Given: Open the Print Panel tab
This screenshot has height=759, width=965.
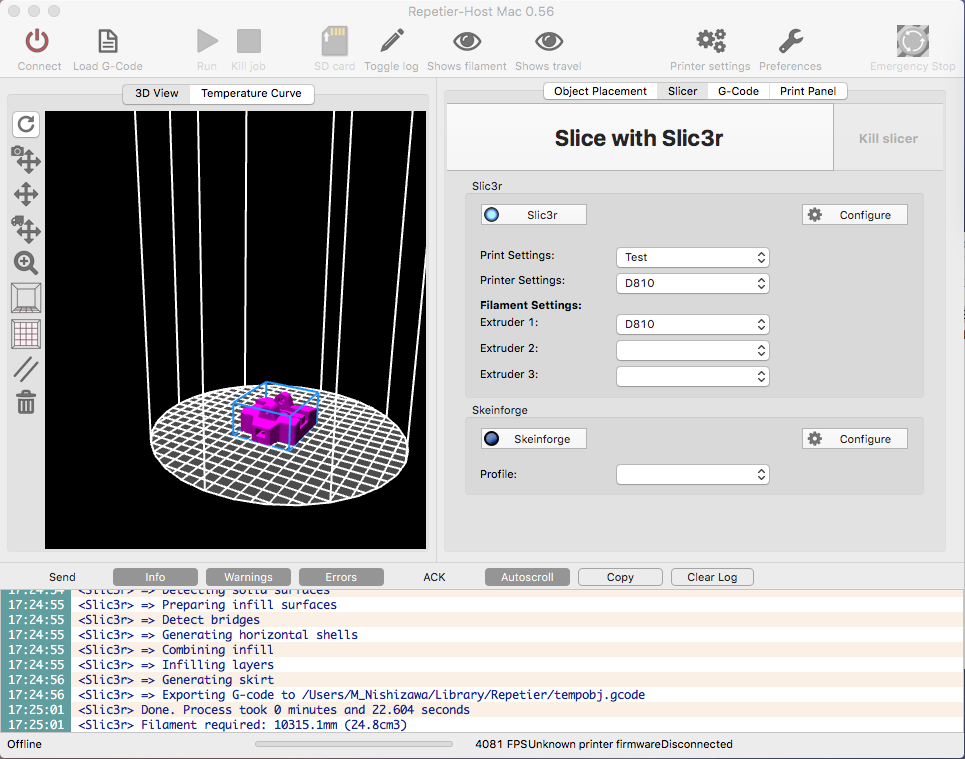Looking at the screenshot, I should coord(807,91).
